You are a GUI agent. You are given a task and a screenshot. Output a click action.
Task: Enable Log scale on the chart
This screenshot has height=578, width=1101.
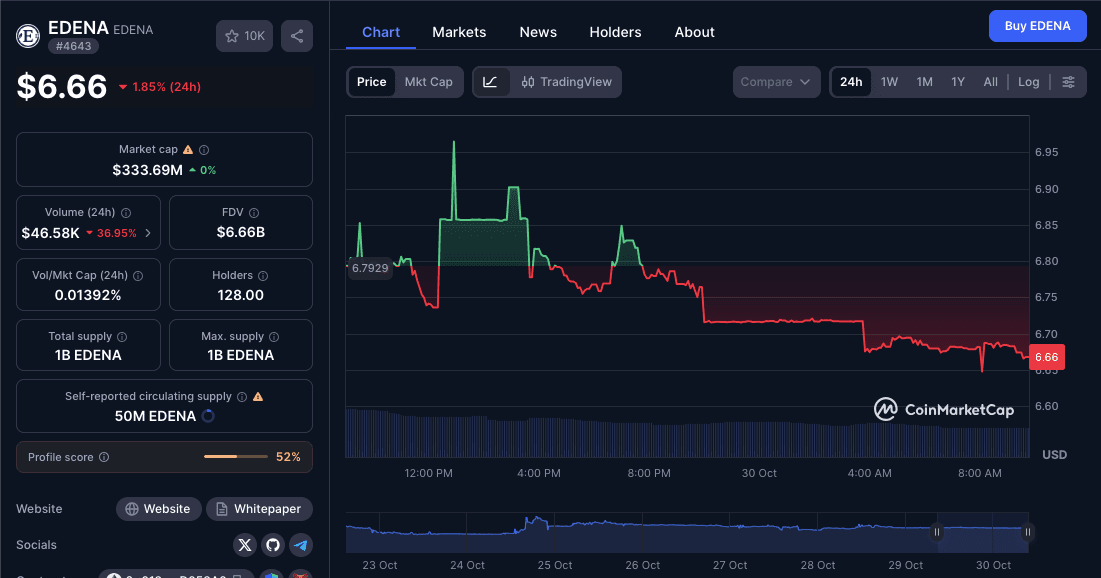coord(1028,81)
